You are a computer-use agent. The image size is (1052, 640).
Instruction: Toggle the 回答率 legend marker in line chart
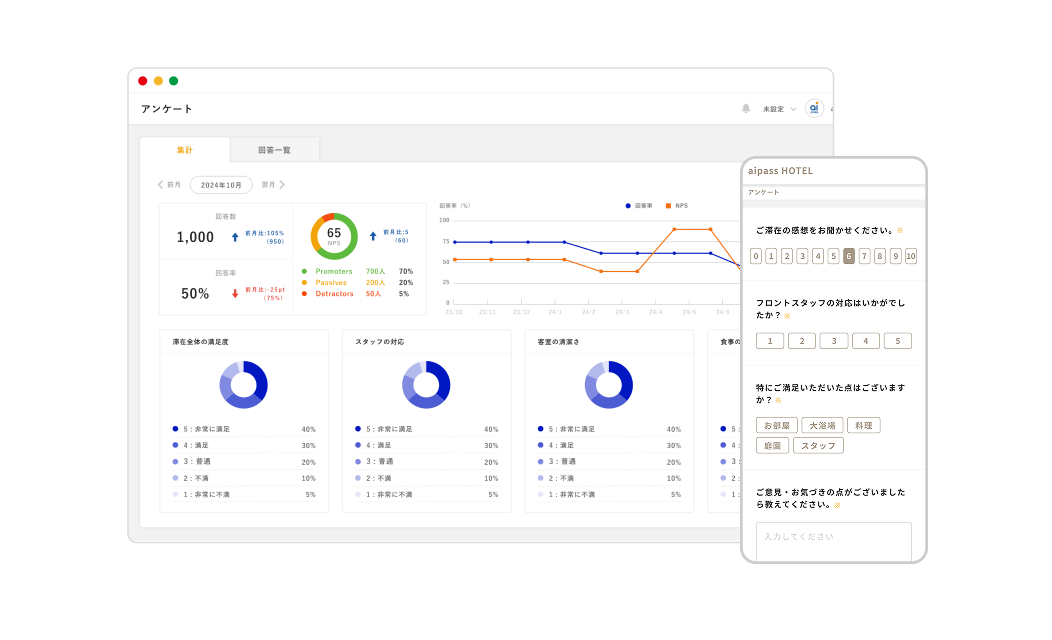click(x=627, y=206)
